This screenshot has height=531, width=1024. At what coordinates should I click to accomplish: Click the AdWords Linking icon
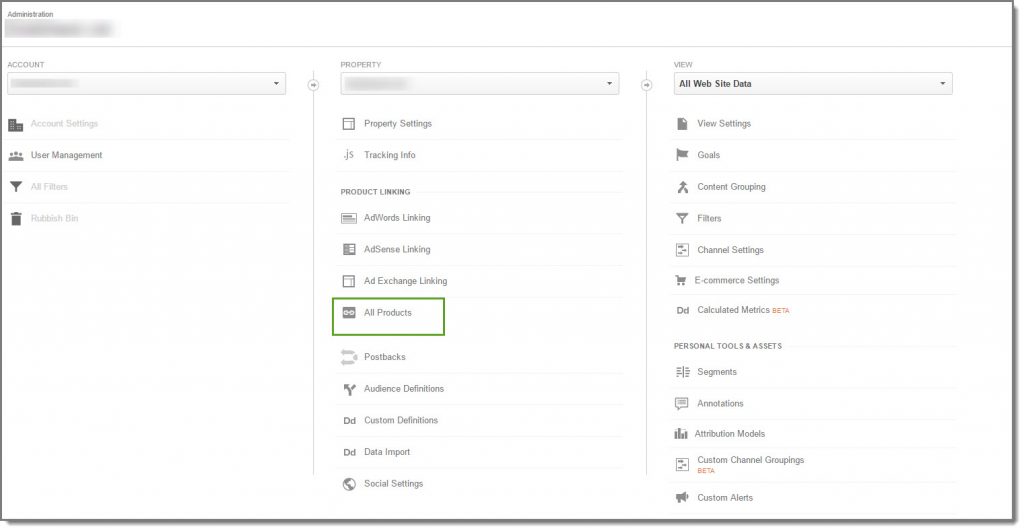349,218
